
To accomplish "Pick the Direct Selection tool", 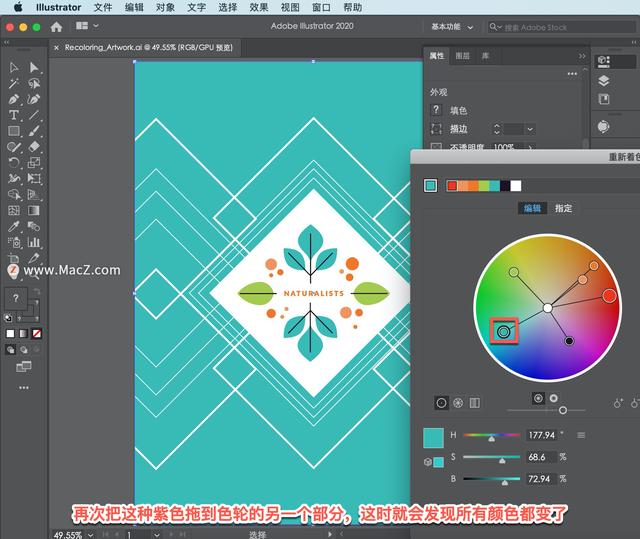I will (x=34, y=68).
